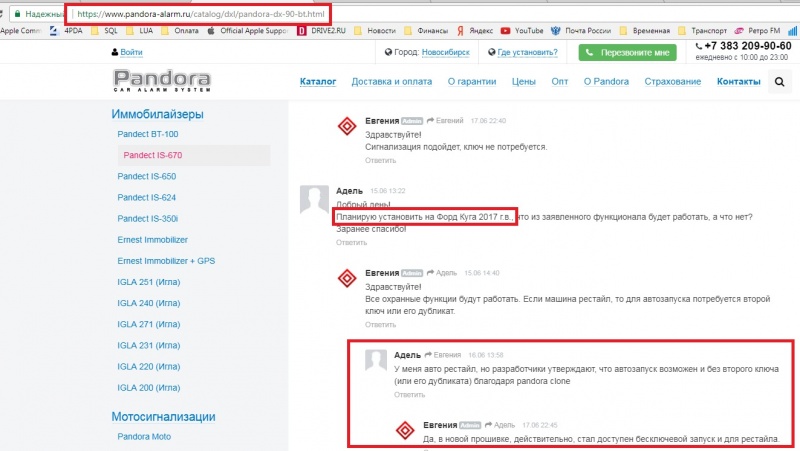
Task: Click the browser address bar URL
Action: coord(201,14)
